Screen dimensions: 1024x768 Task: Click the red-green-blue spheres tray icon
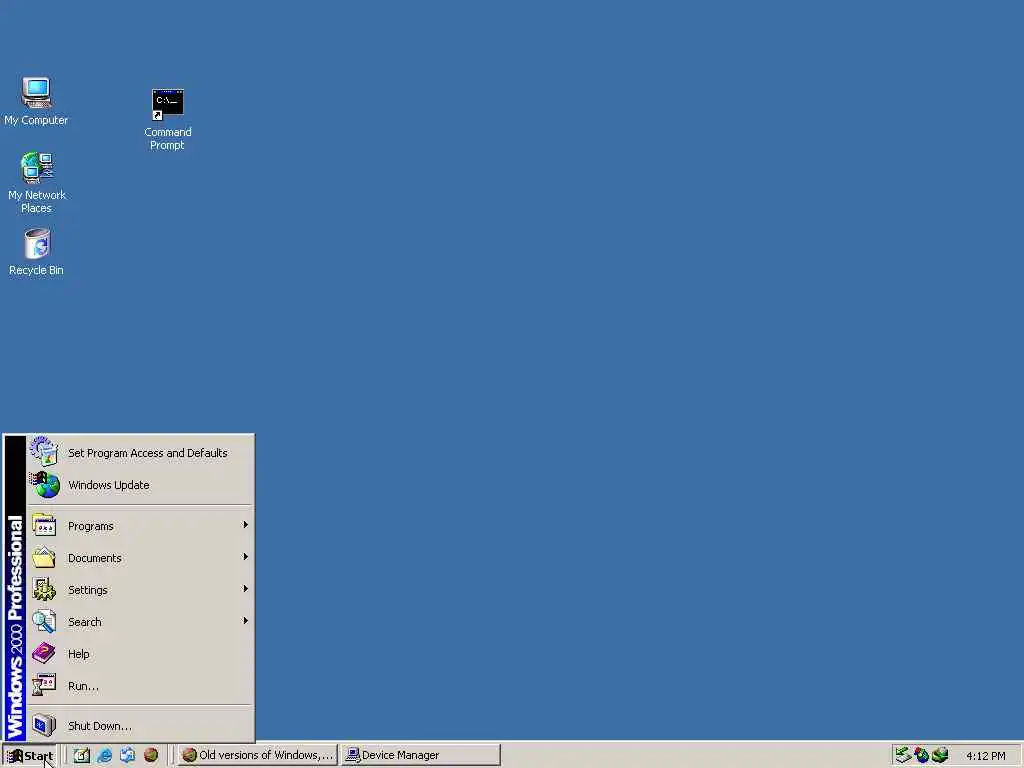pyautogui.click(x=921, y=755)
